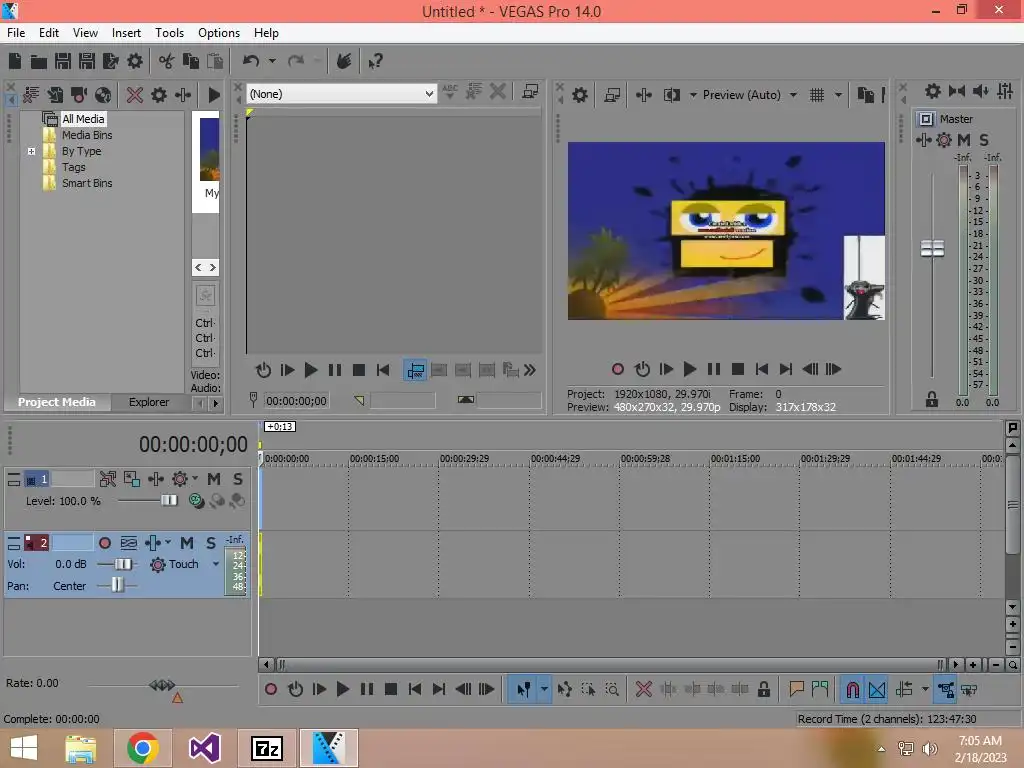Open the Edit menu
The width and height of the screenshot is (1024, 768).
click(48, 33)
